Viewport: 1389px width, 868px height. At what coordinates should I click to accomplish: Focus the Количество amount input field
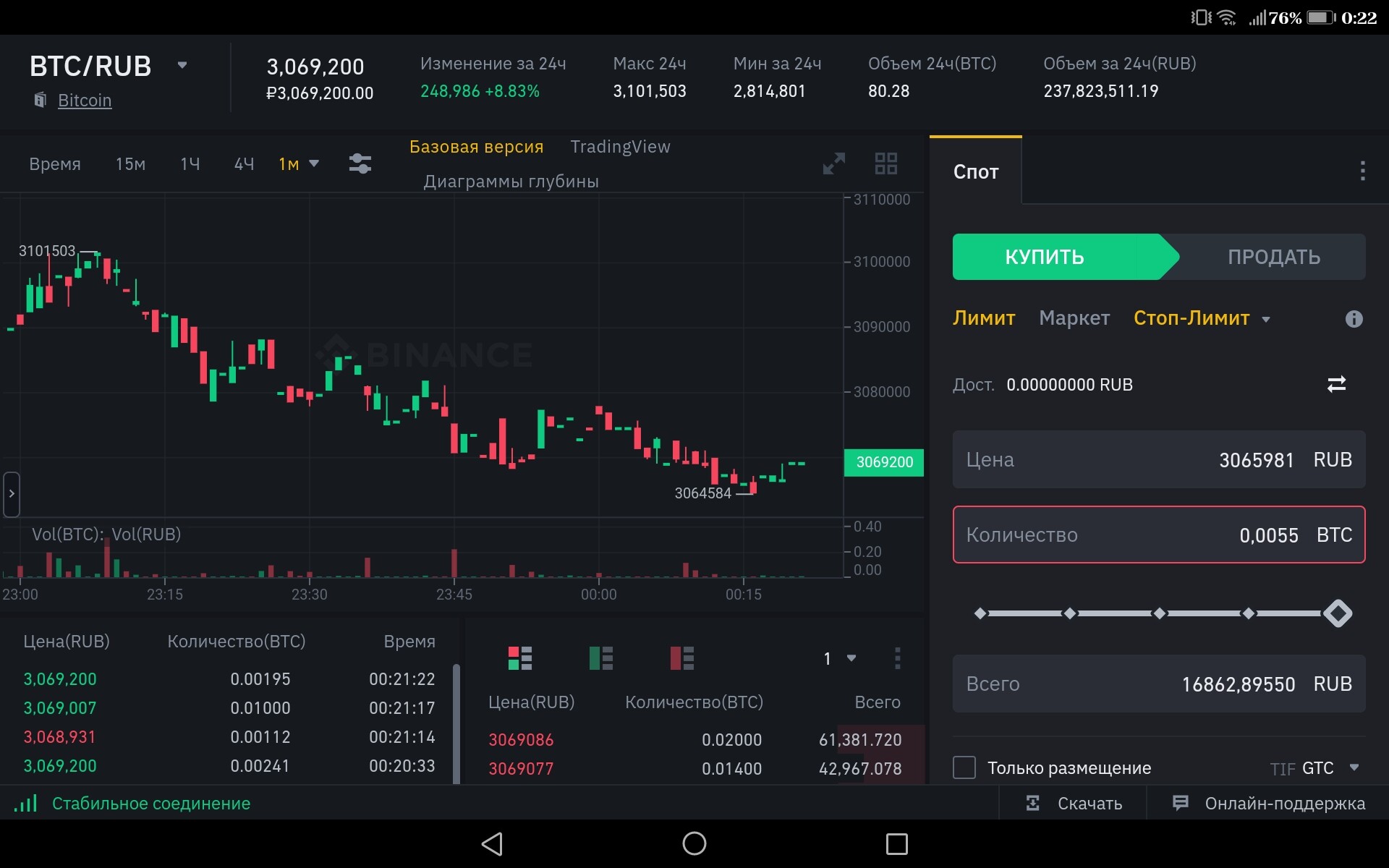(1159, 535)
